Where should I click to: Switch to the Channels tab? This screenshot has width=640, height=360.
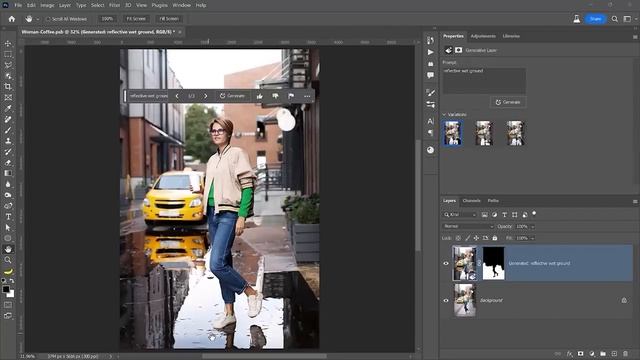[471, 201]
